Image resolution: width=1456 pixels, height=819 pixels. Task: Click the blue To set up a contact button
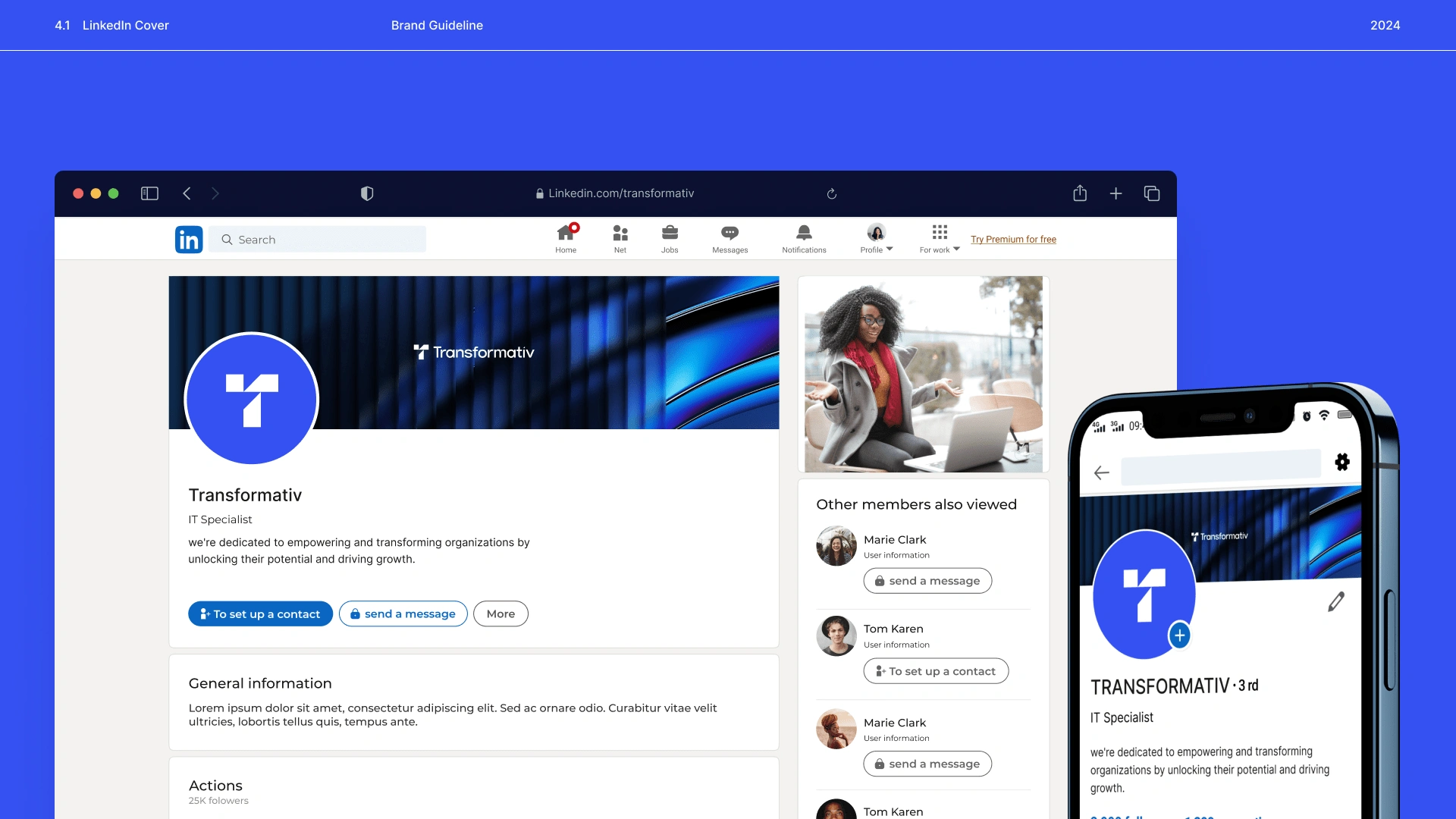click(x=260, y=614)
